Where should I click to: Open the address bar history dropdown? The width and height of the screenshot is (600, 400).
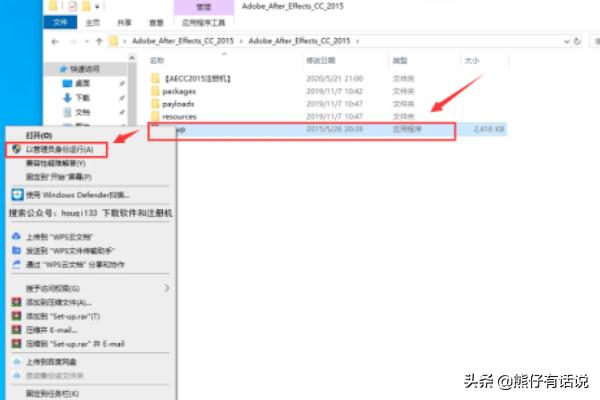(x=567, y=41)
